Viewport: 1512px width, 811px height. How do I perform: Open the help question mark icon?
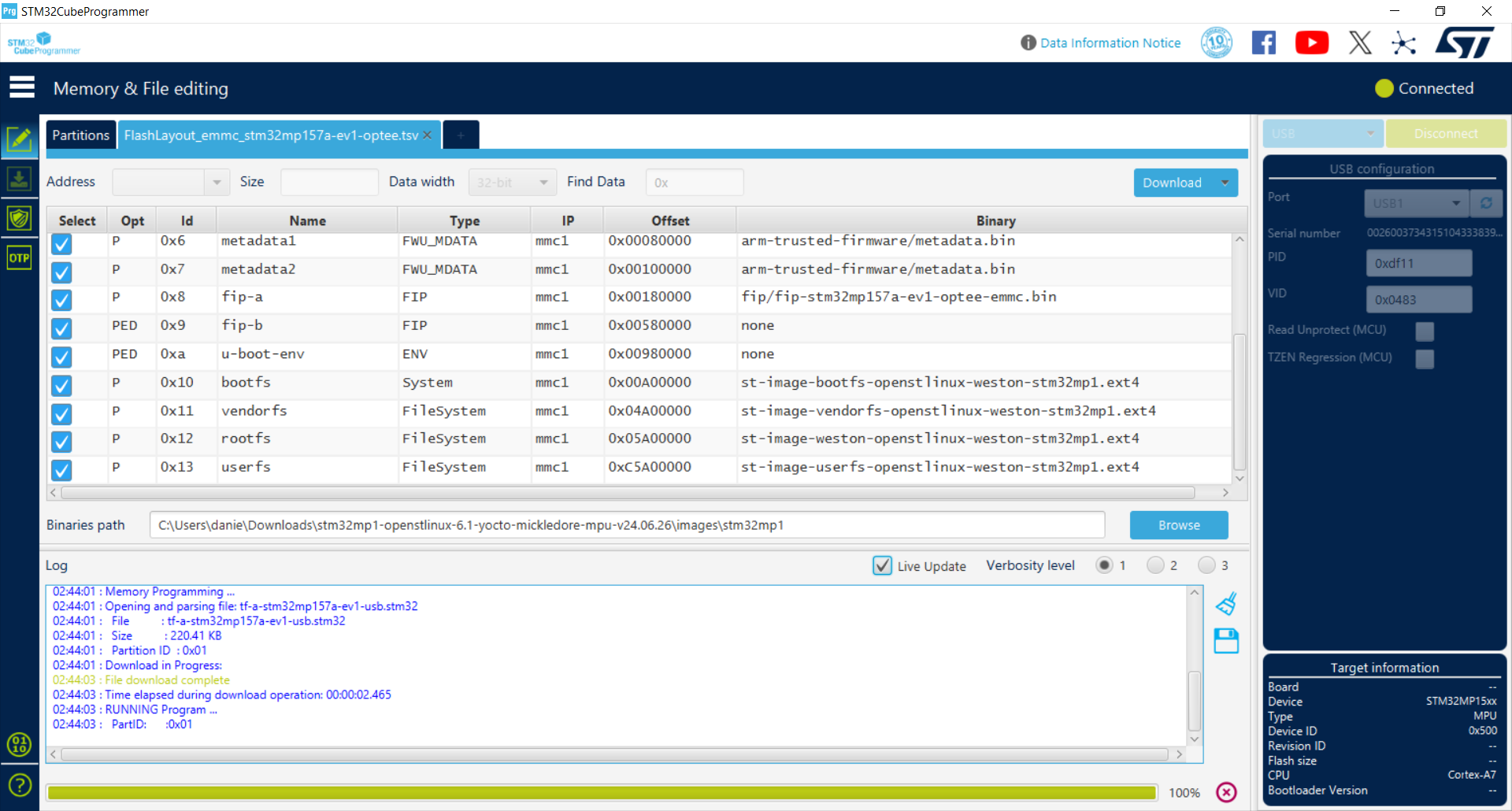click(20, 785)
